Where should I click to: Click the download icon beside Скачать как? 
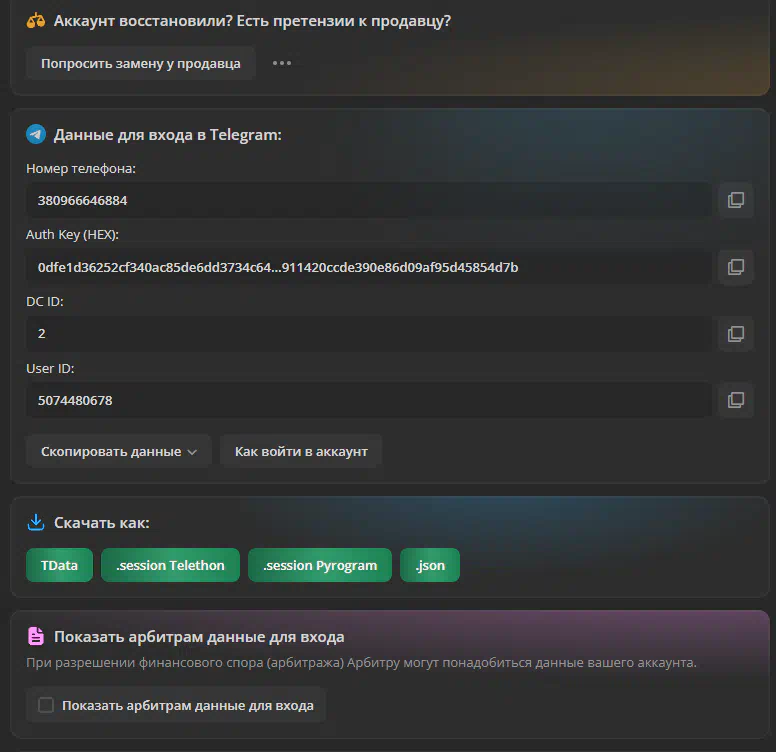(x=36, y=522)
